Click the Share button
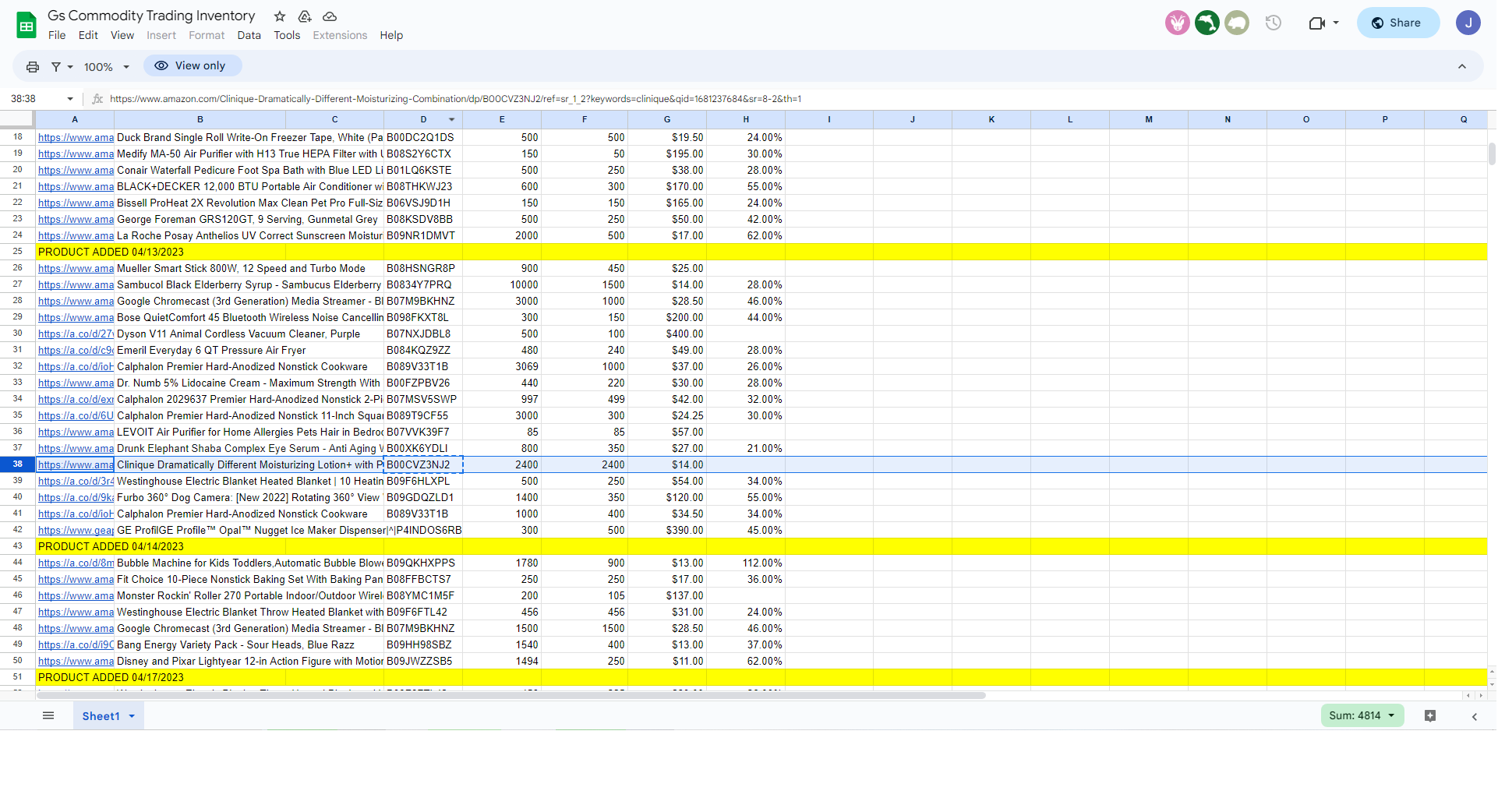 click(1397, 23)
